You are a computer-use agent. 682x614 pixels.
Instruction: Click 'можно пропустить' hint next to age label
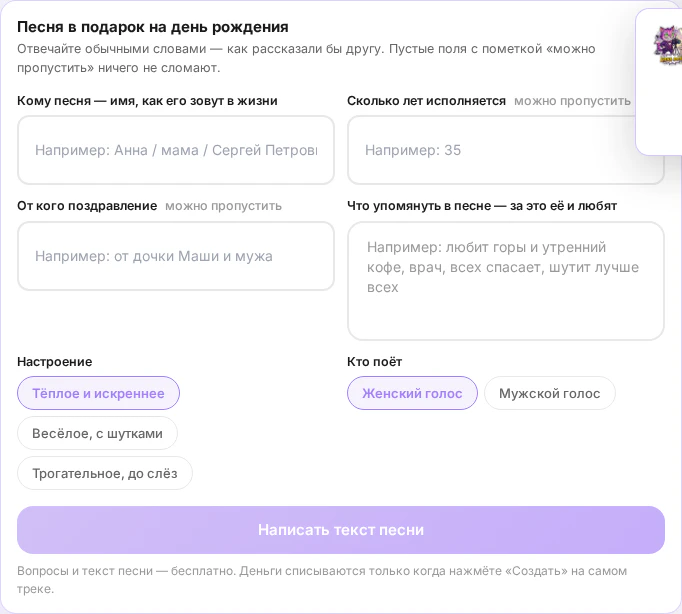tap(572, 101)
